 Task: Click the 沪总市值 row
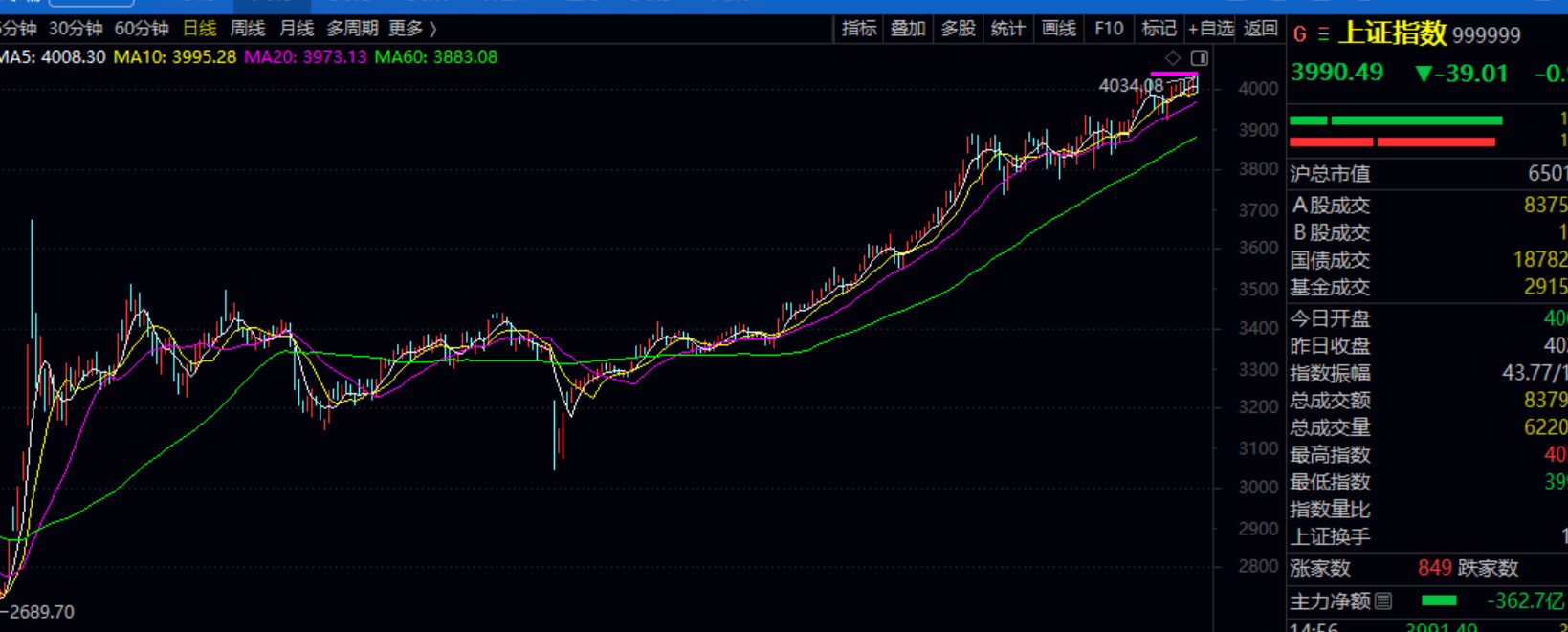click(1428, 174)
